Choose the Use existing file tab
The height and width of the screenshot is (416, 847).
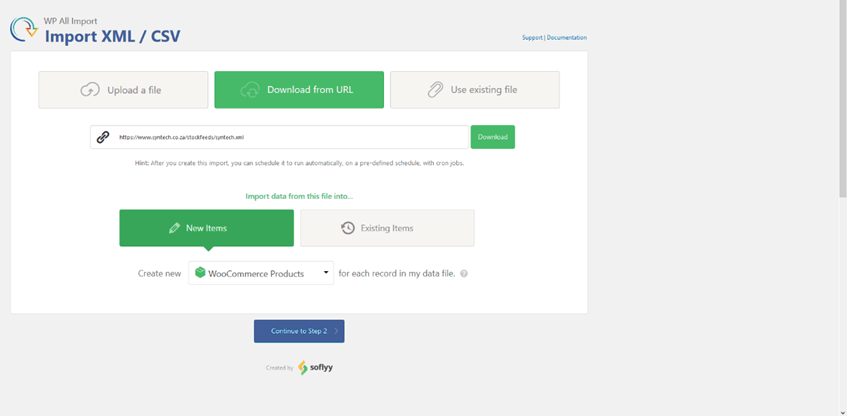pos(474,90)
